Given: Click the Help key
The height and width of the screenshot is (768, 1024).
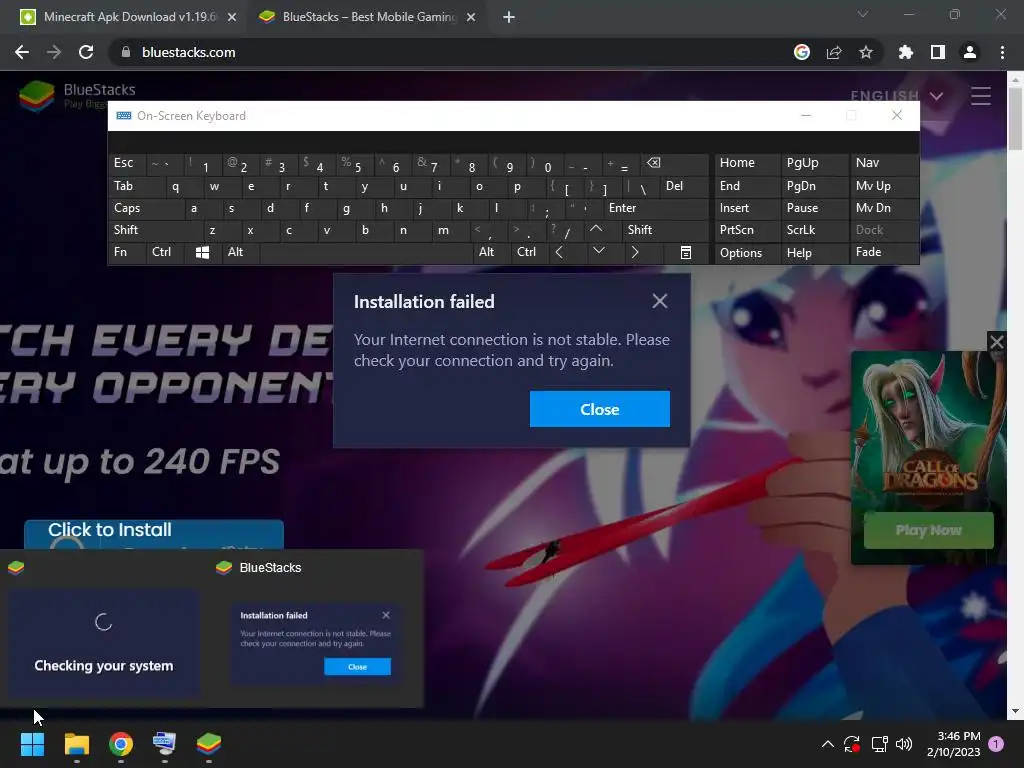Looking at the screenshot, I should (x=815, y=252).
